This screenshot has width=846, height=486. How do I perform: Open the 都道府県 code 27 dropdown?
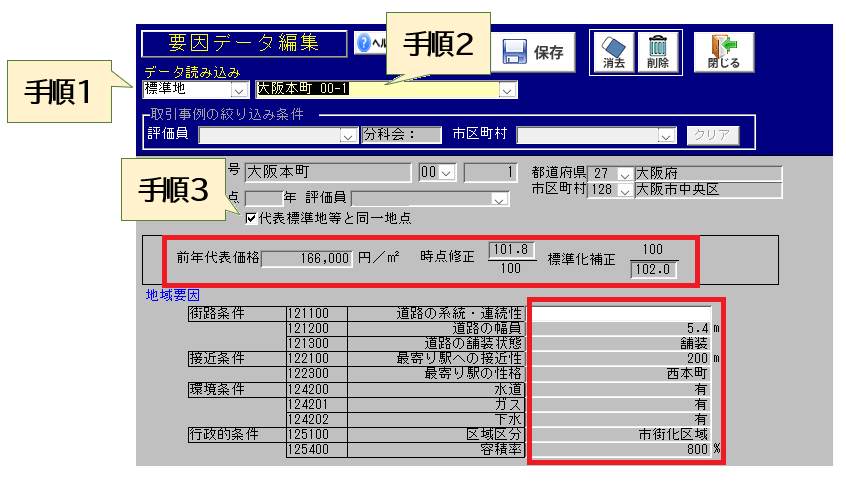pyautogui.click(x=625, y=173)
